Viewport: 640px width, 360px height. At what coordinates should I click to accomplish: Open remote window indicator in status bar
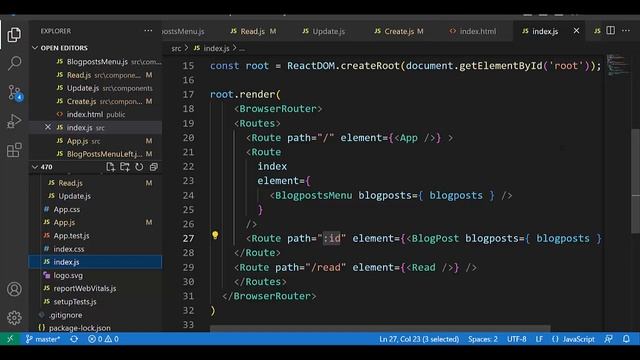10,339
